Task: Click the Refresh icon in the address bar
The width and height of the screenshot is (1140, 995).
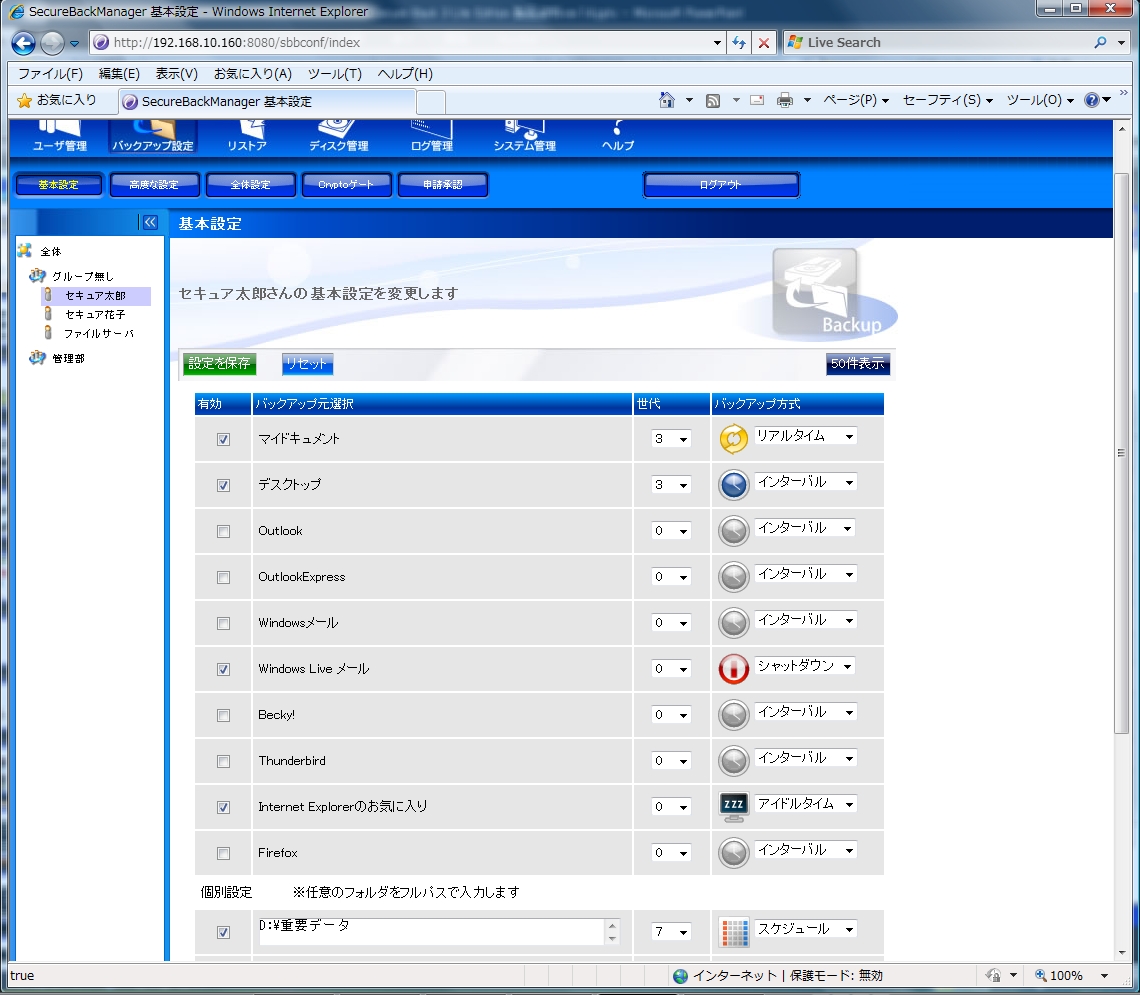Action: pos(739,43)
